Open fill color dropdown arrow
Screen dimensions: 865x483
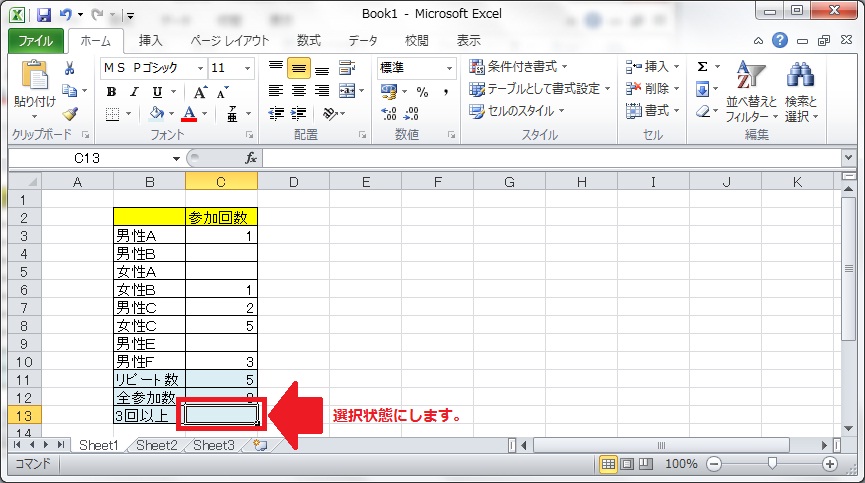click(172, 114)
